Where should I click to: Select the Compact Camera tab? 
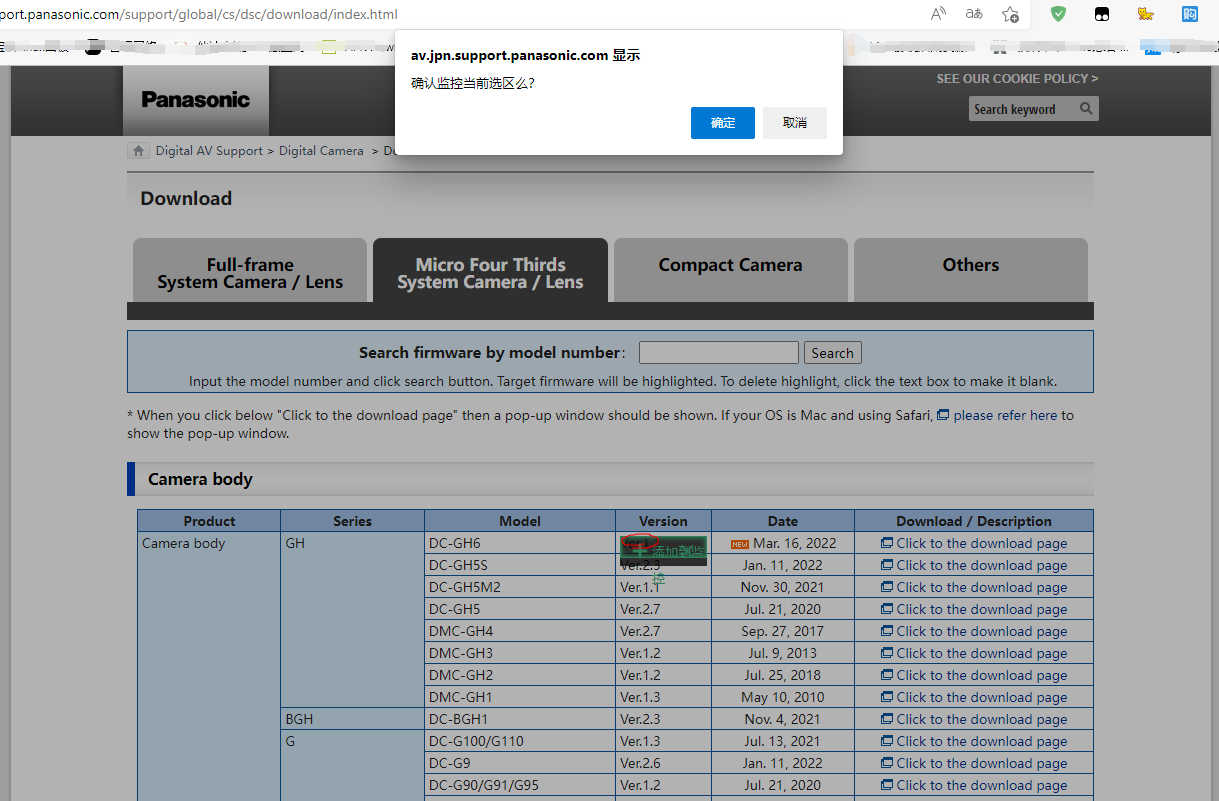tap(730, 265)
